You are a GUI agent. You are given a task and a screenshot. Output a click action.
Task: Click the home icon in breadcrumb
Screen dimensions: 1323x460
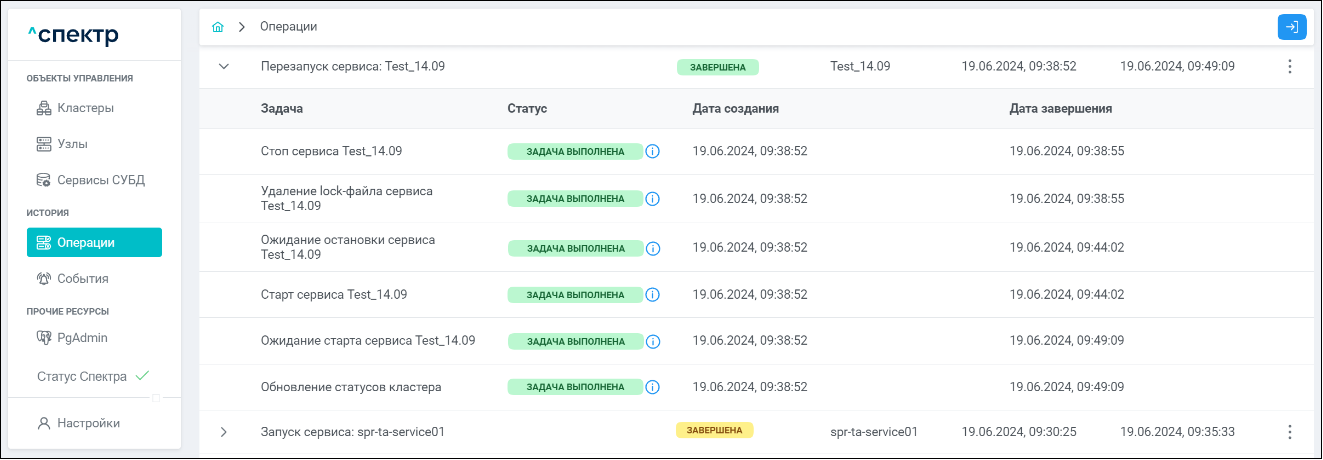pyautogui.click(x=218, y=27)
